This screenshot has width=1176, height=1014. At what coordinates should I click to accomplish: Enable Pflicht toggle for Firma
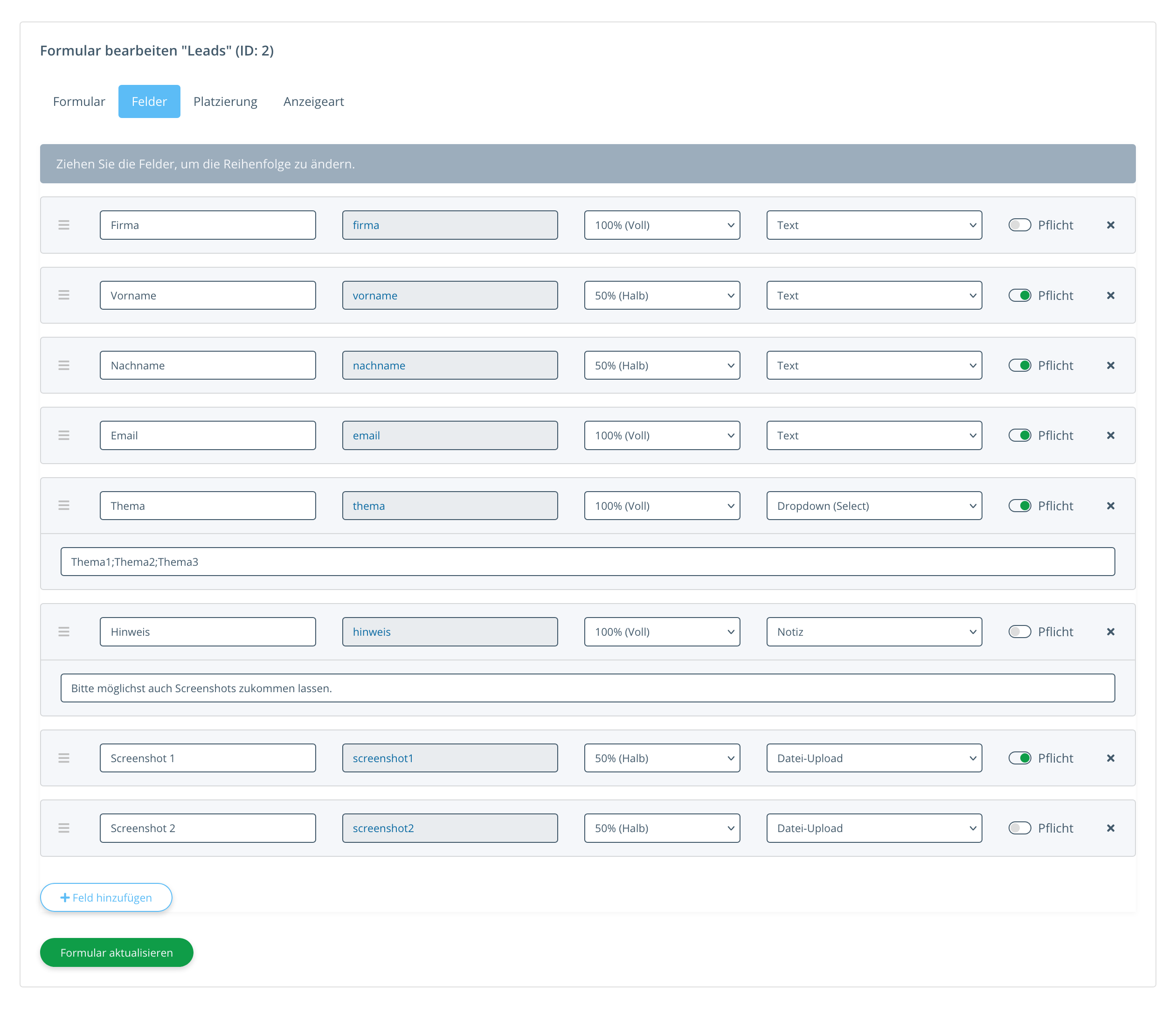1019,225
